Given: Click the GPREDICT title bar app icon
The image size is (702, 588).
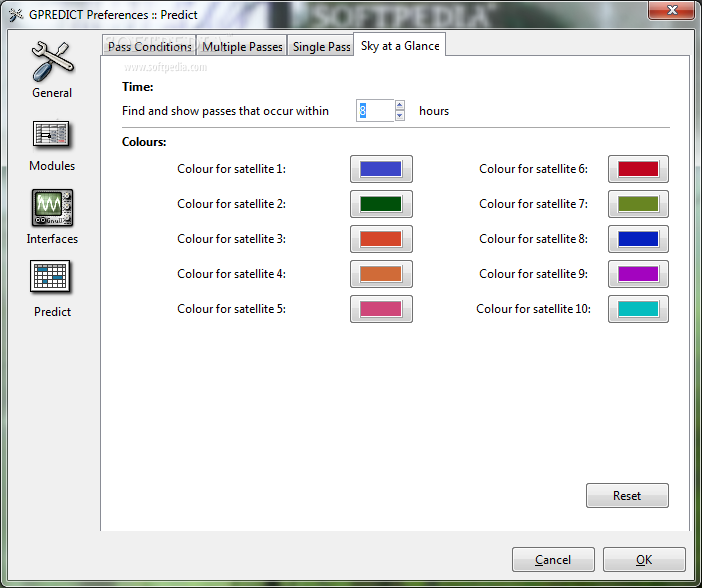Looking at the screenshot, I should [16, 15].
